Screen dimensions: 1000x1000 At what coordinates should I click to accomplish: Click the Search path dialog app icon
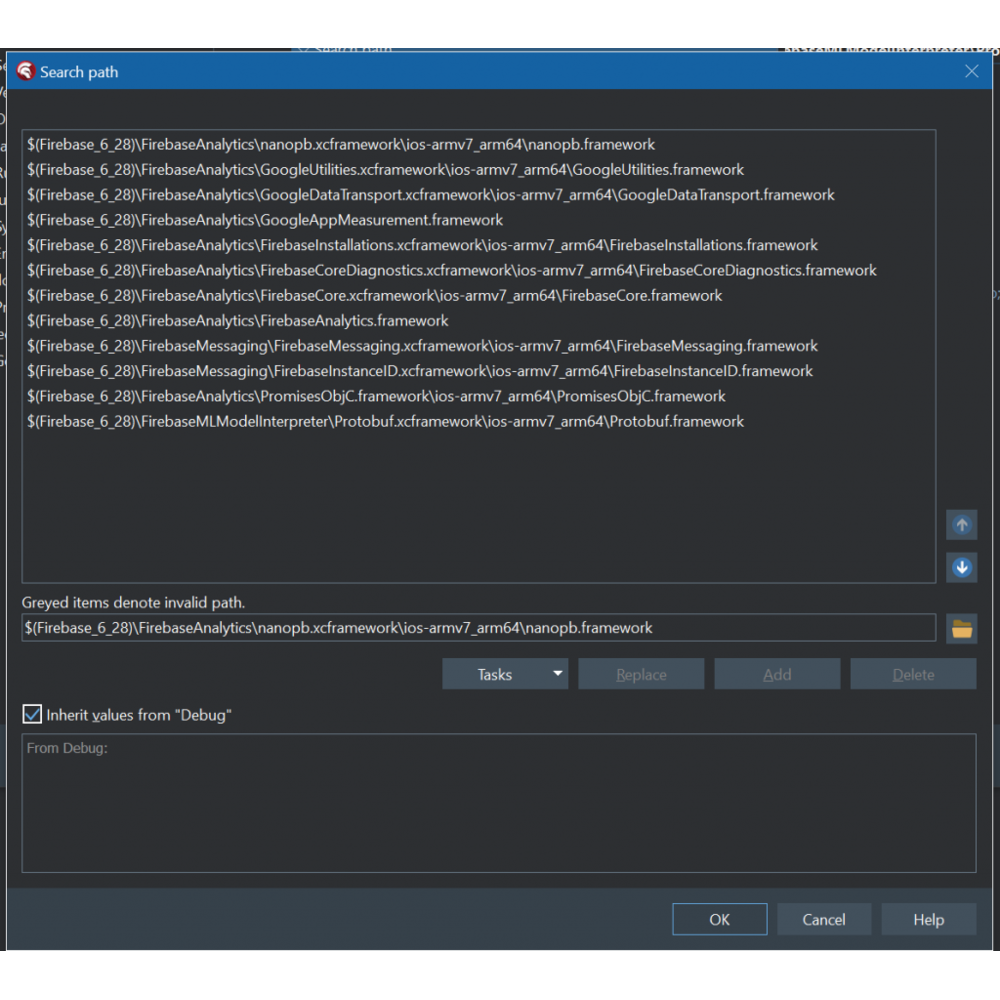(x=26, y=72)
